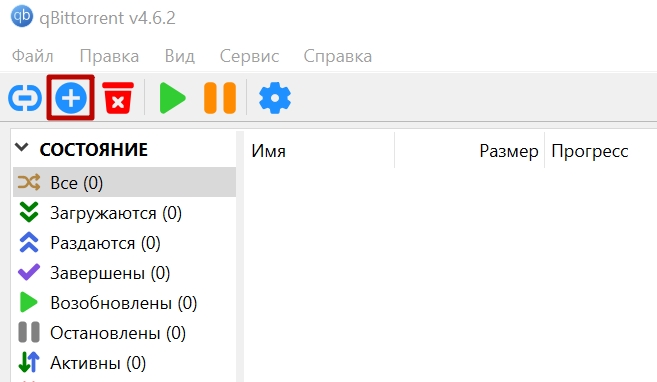Click the orange pause button in toolbar
657x382 pixels.
pyautogui.click(x=220, y=98)
